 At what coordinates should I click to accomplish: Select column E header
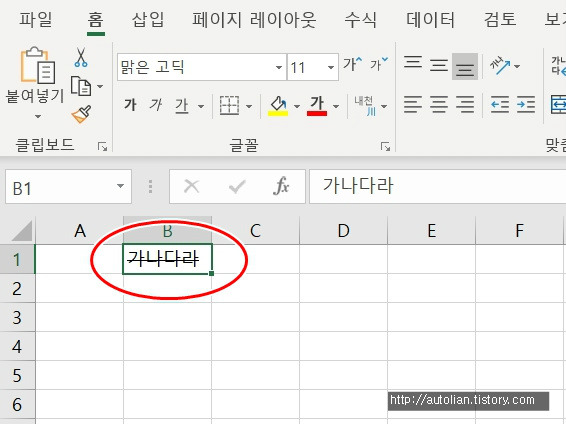431,231
